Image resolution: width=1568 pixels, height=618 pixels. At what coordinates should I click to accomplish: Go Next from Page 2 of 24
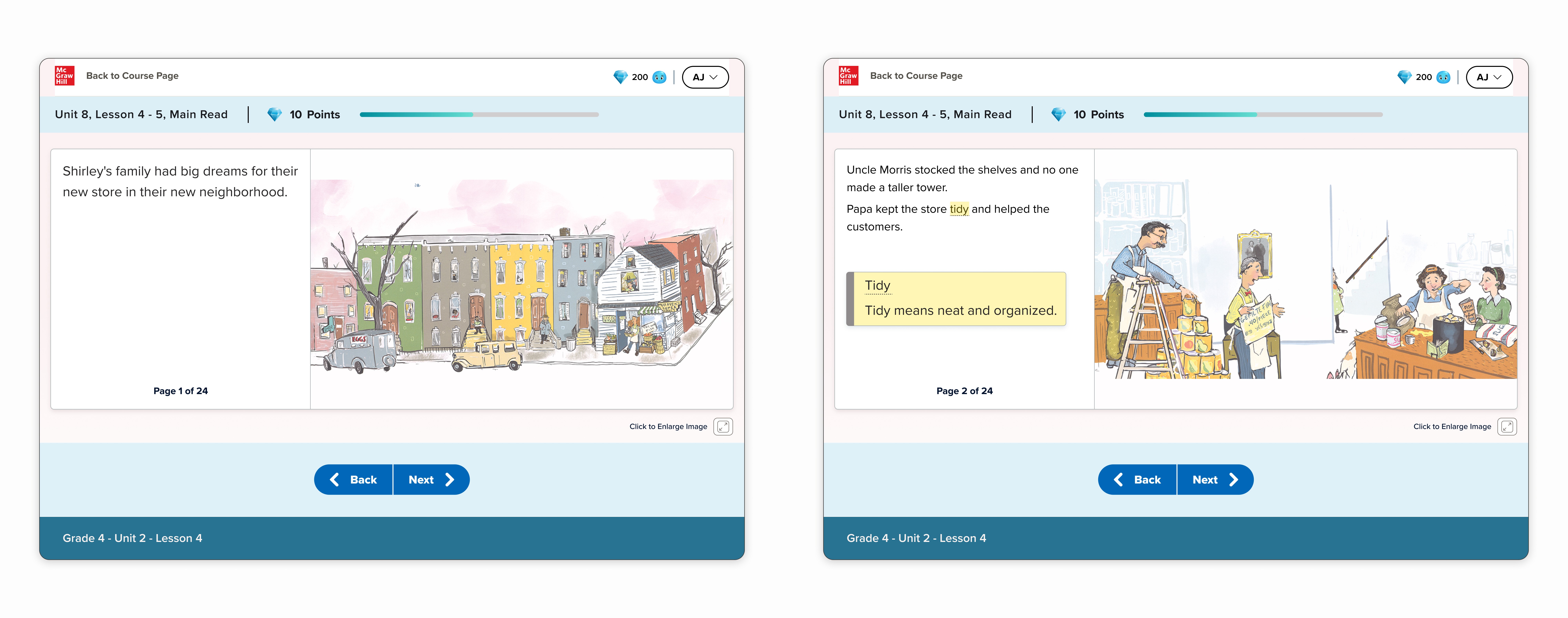point(1216,480)
